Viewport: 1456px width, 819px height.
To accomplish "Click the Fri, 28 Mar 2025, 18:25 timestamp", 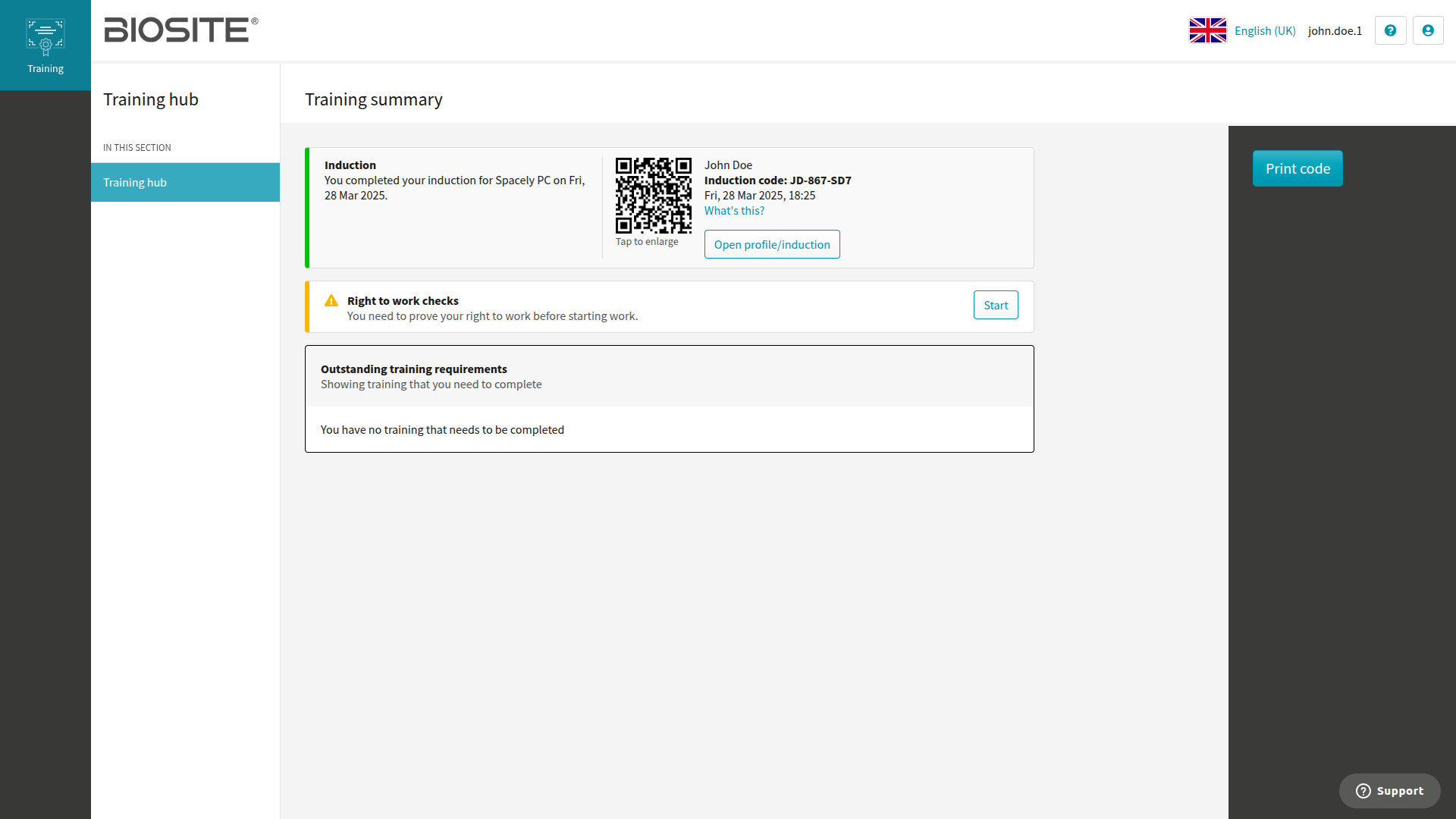I will (x=760, y=196).
